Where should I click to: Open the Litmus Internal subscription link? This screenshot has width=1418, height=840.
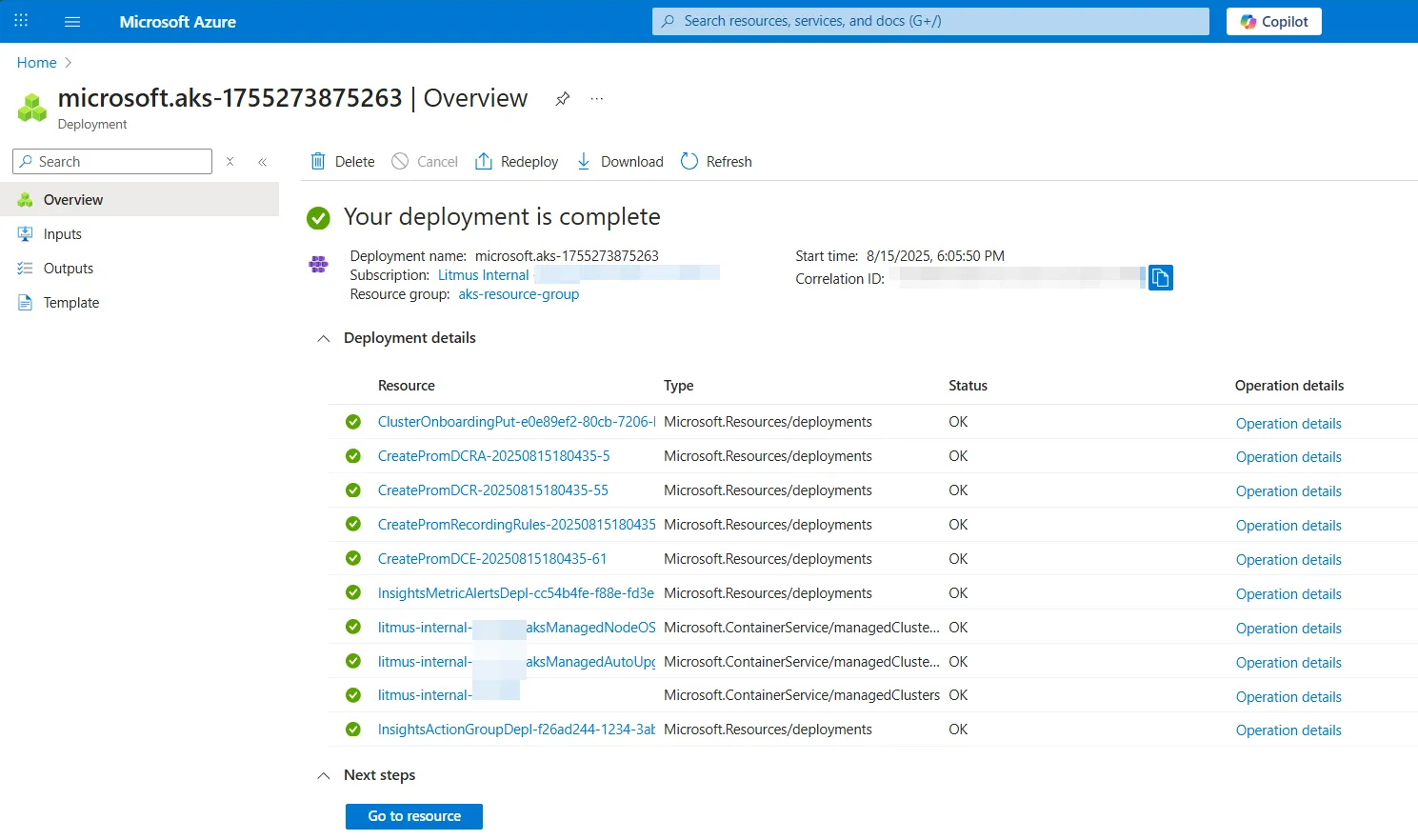[483, 275]
